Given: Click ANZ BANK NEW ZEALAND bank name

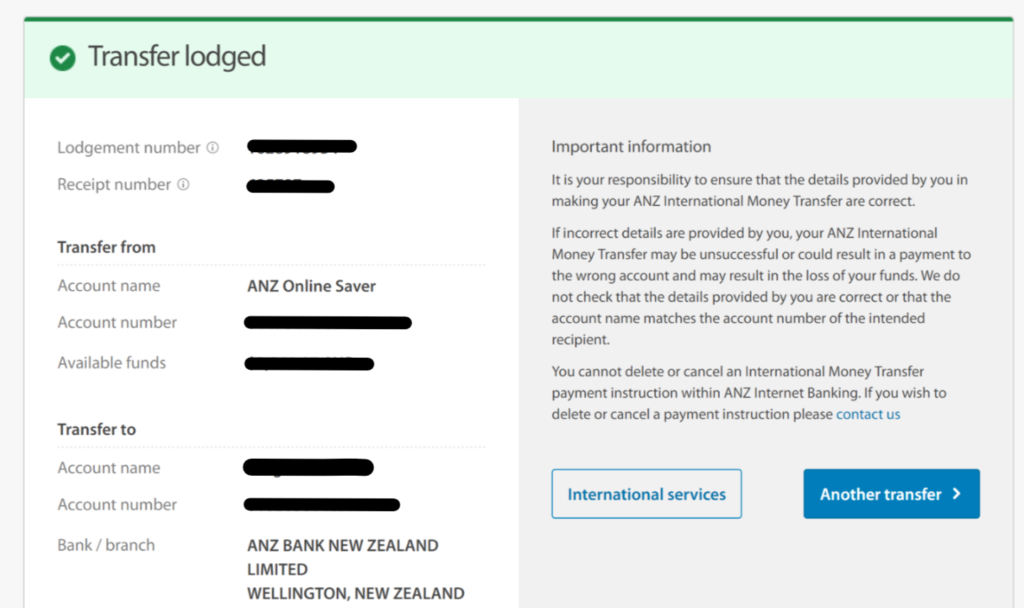Looking at the screenshot, I should 342,546.
